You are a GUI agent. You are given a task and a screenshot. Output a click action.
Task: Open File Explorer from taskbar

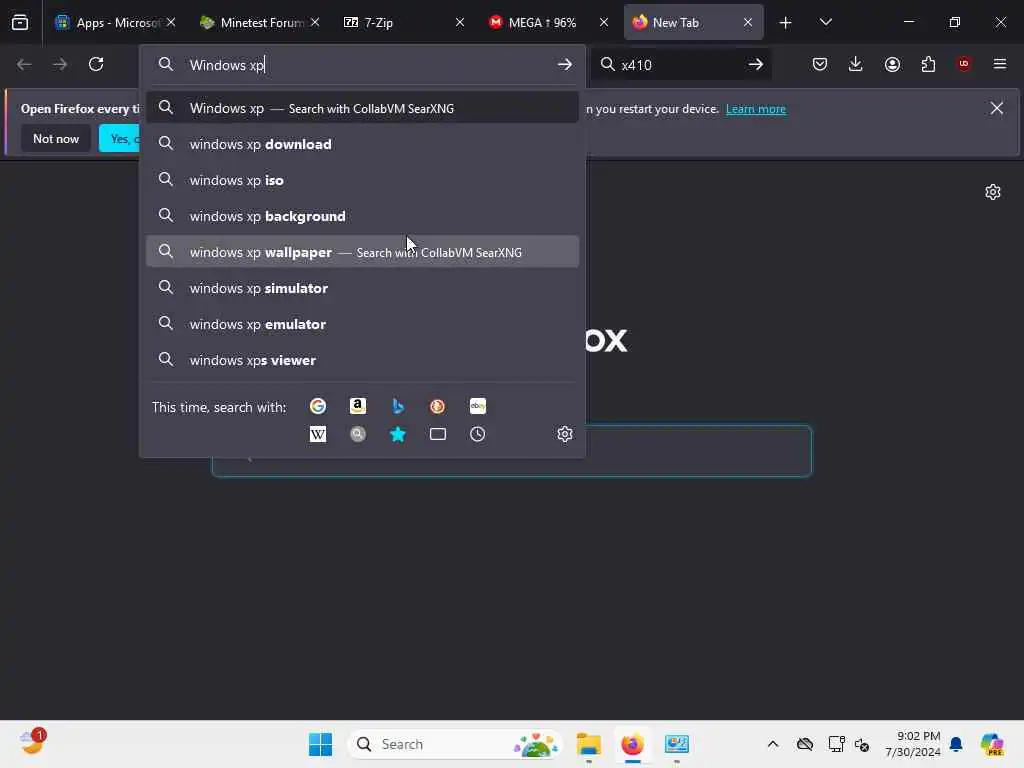click(588, 744)
